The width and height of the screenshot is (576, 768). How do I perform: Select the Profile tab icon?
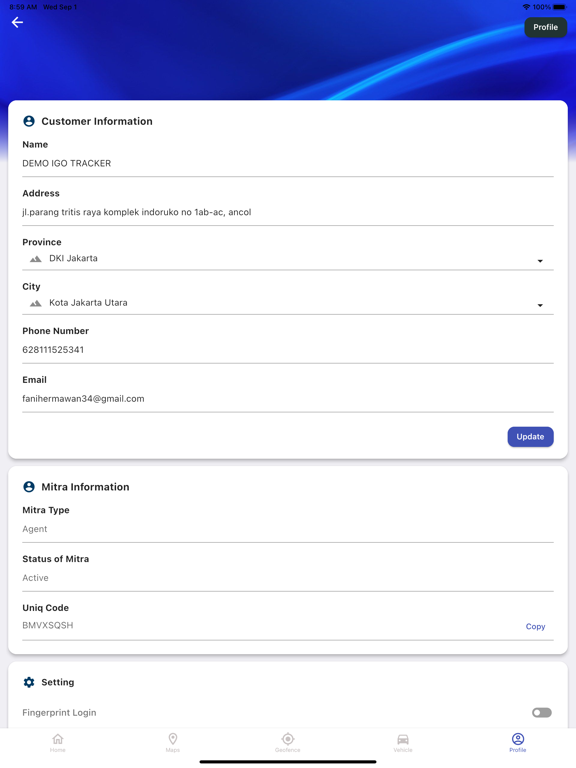click(x=518, y=739)
